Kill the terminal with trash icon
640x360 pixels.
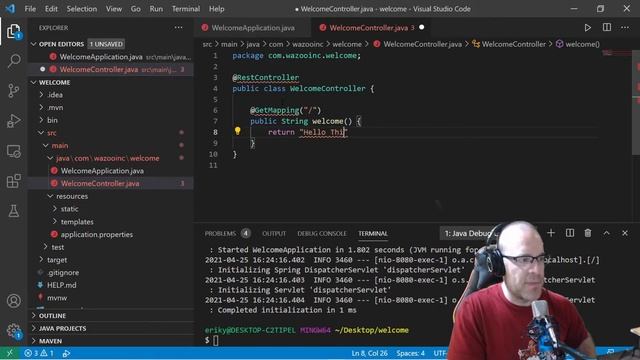[x=588, y=233]
